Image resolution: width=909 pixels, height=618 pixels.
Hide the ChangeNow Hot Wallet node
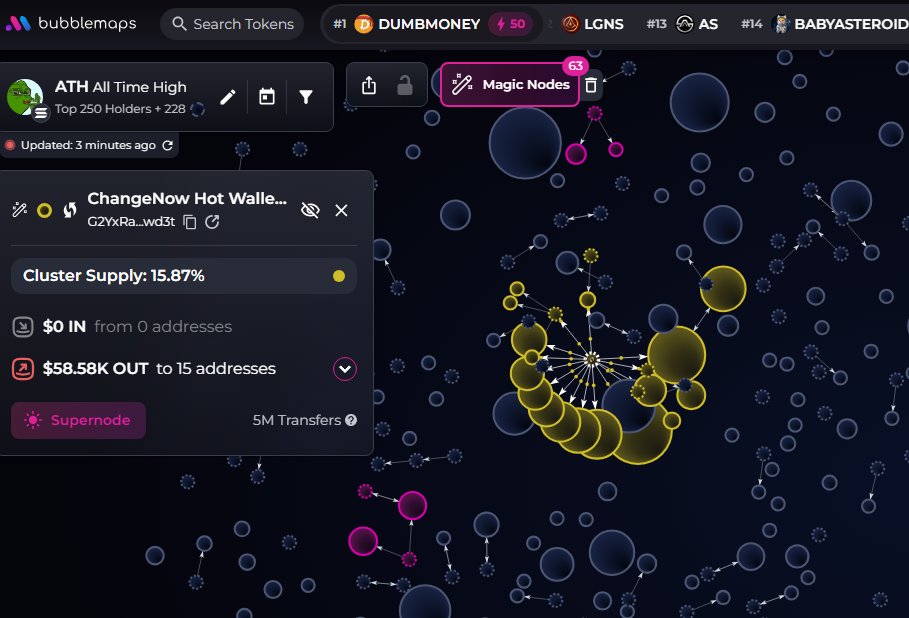(x=310, y=210)
